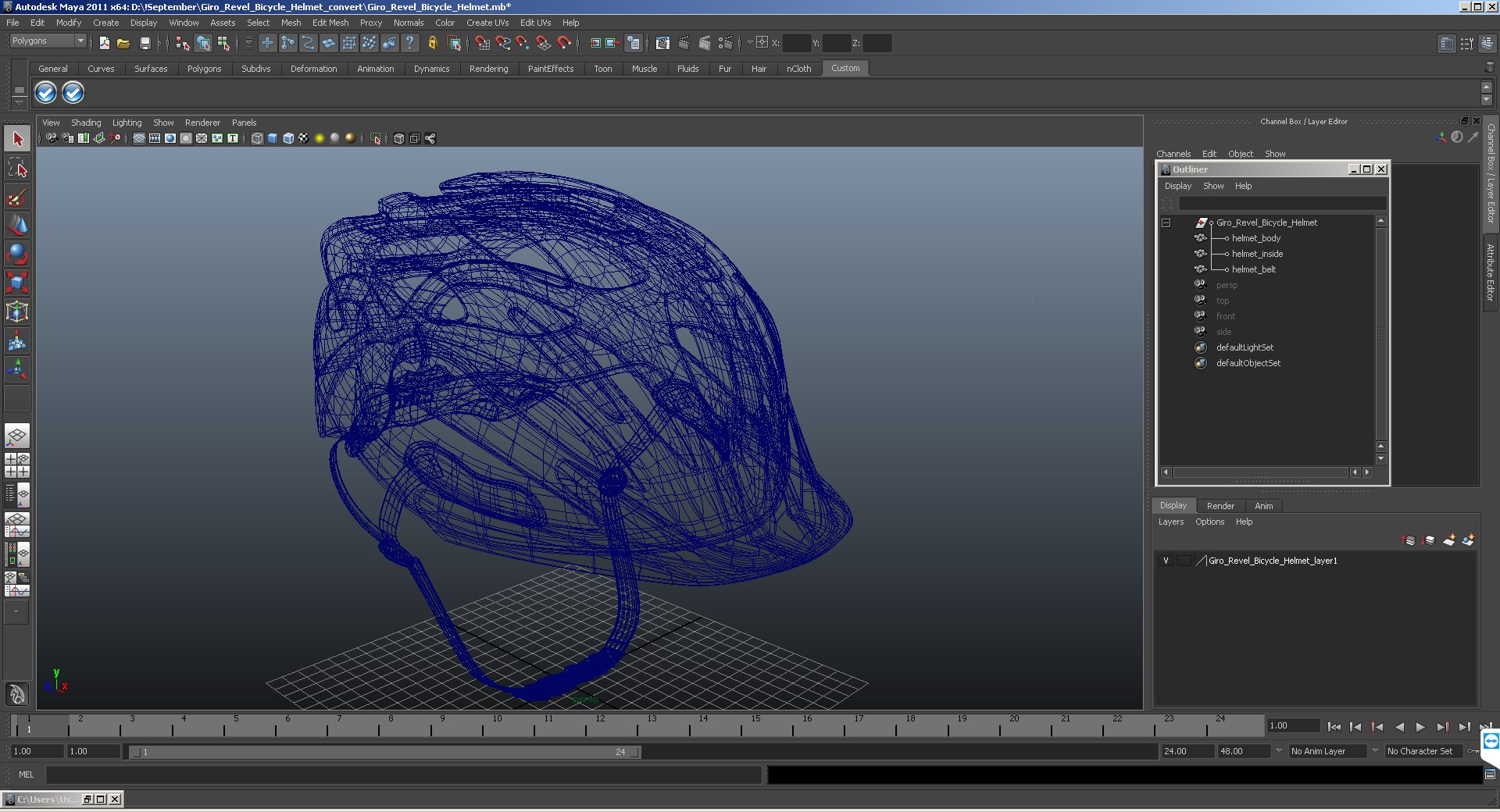Select the arrow Select Tool in toolbox
Screen dimensions: 1500x812
[17, 139]
